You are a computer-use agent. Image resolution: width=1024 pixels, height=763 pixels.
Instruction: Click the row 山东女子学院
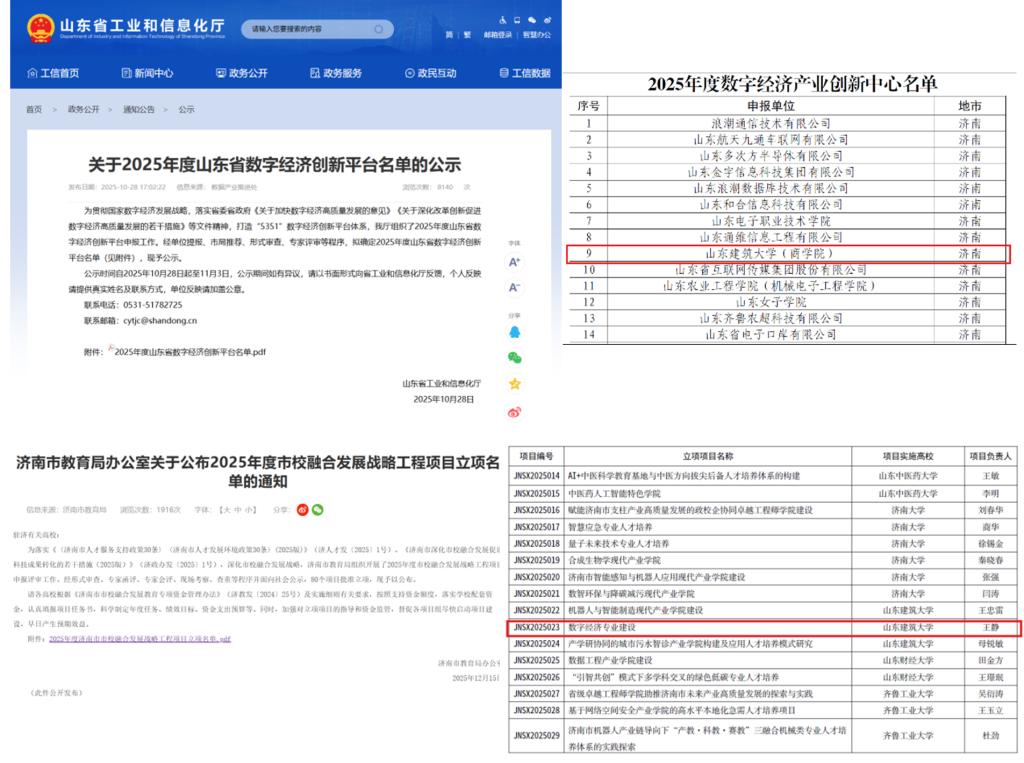tap(787, 302)
